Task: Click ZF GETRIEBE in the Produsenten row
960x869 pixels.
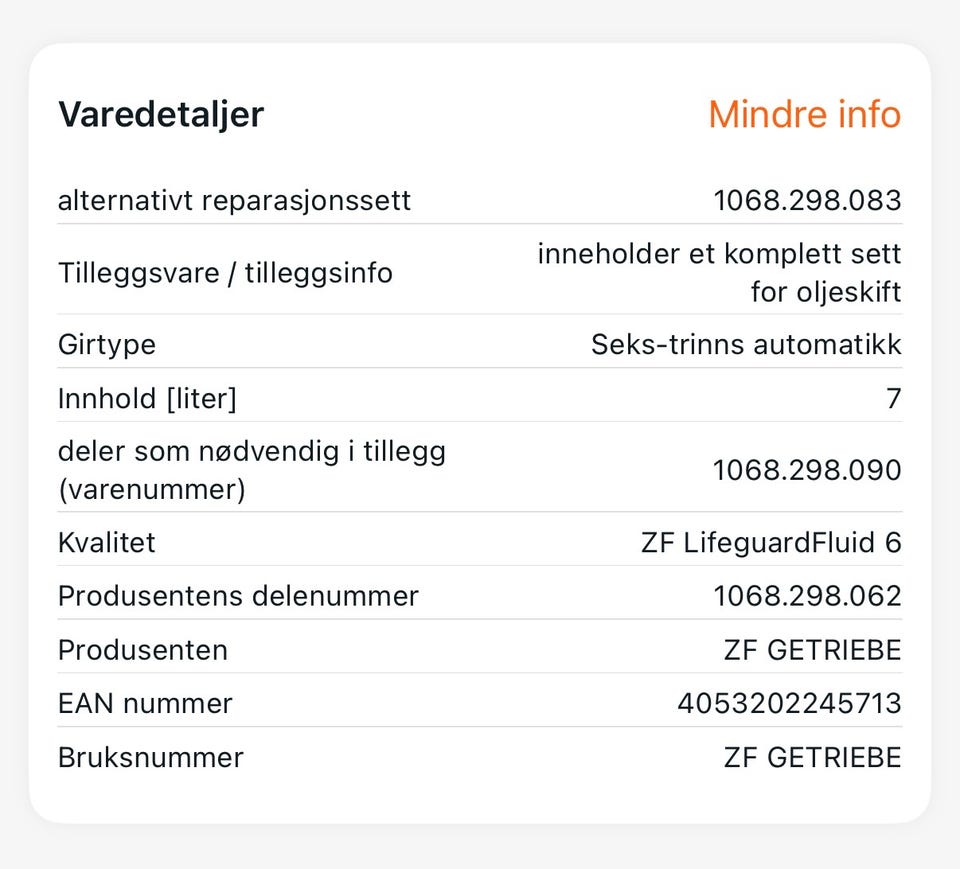Action: point(812,650)
